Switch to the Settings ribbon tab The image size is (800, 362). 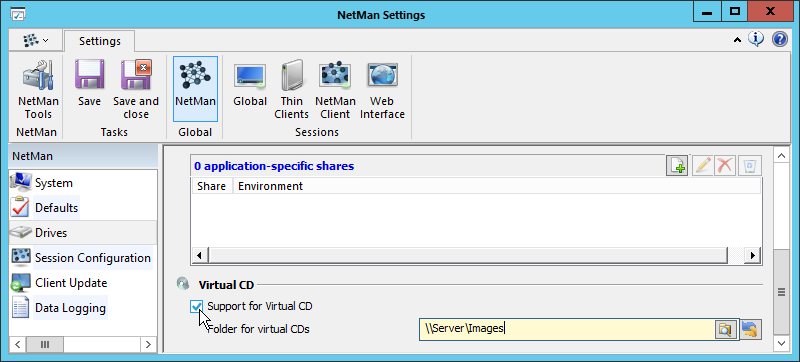pos(100,41)
